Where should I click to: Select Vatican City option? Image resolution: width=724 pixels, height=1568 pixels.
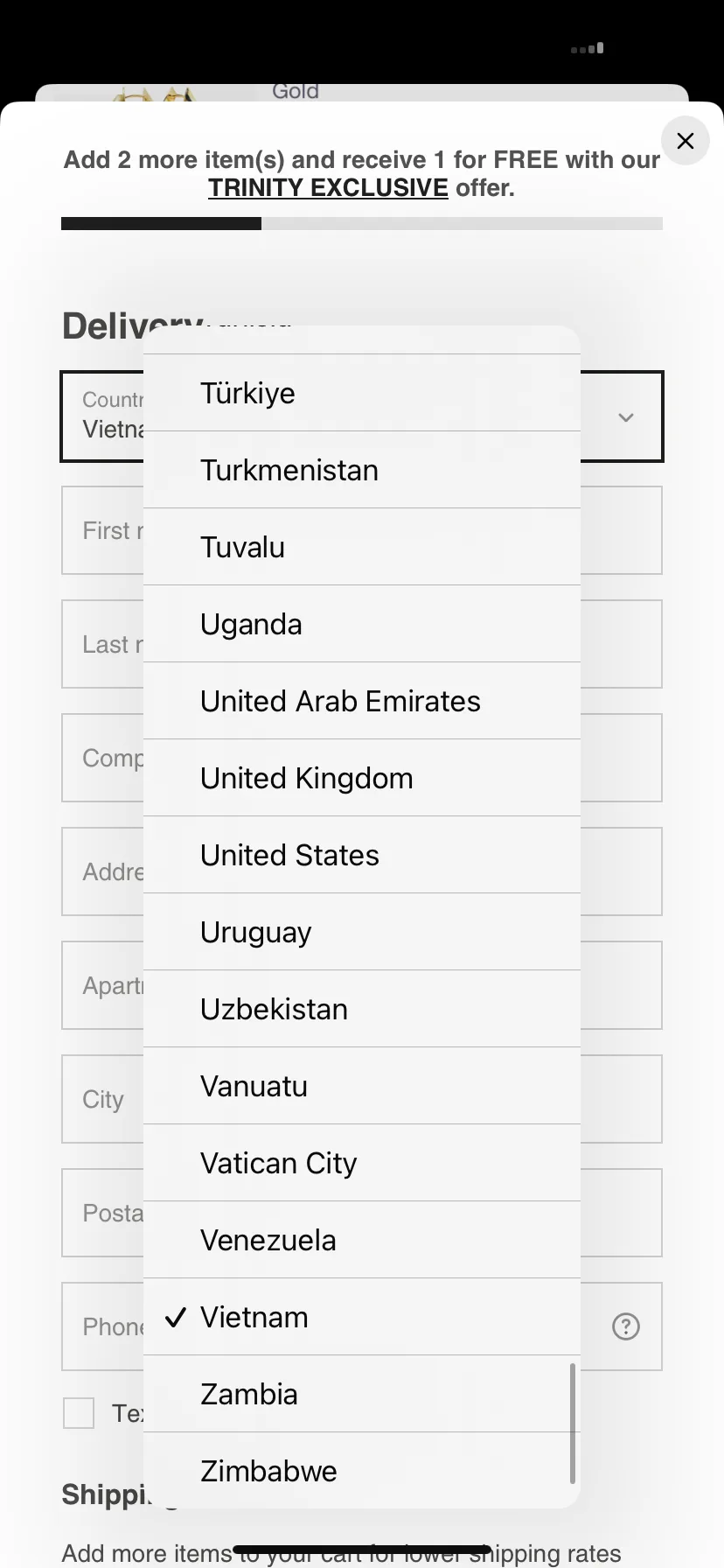361,1164
